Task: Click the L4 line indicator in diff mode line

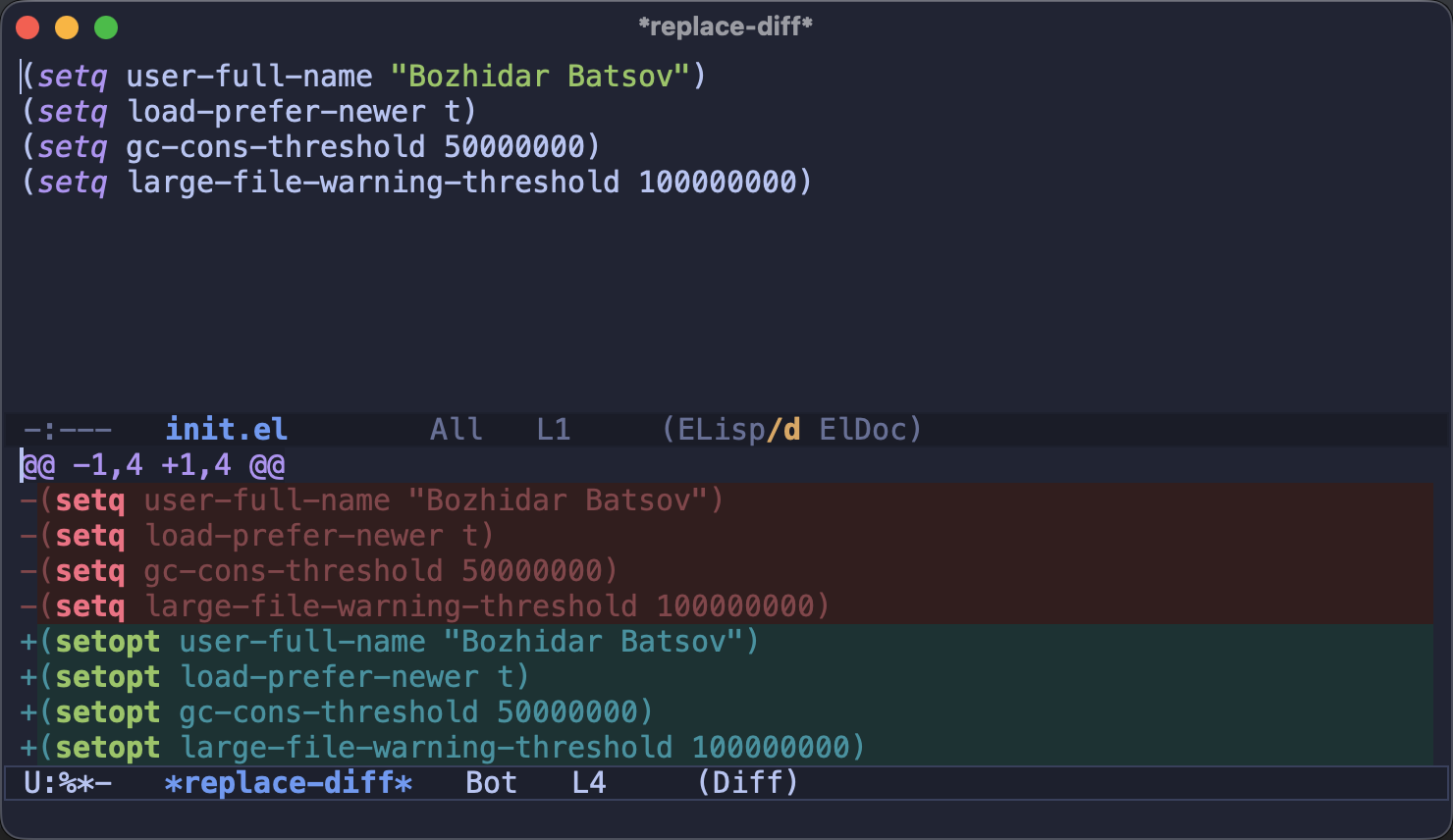Action: pos(589,782)
